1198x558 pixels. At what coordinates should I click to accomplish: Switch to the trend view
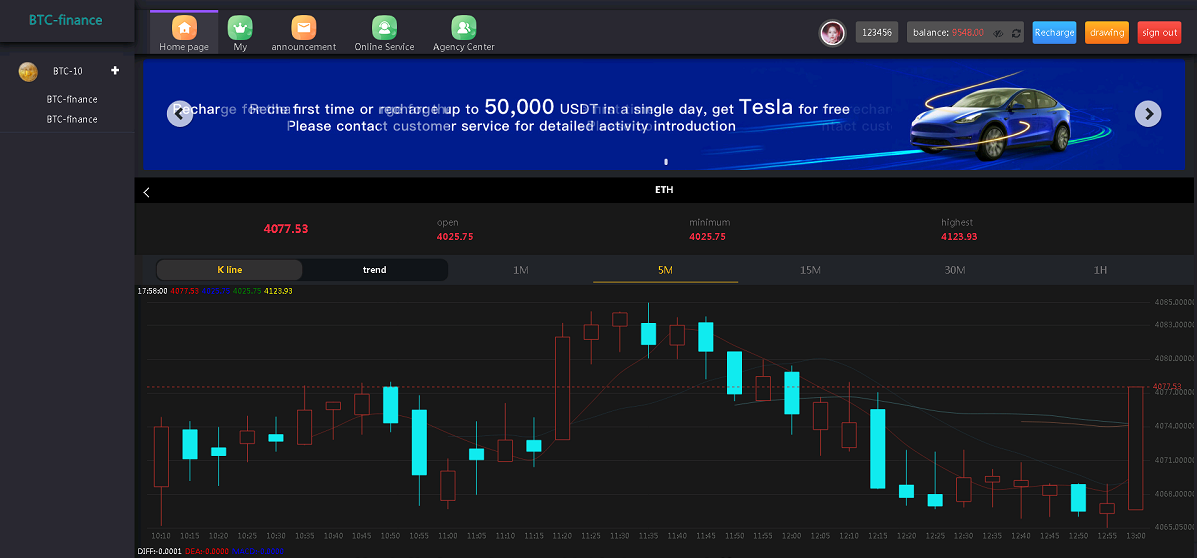pos(374,270)
